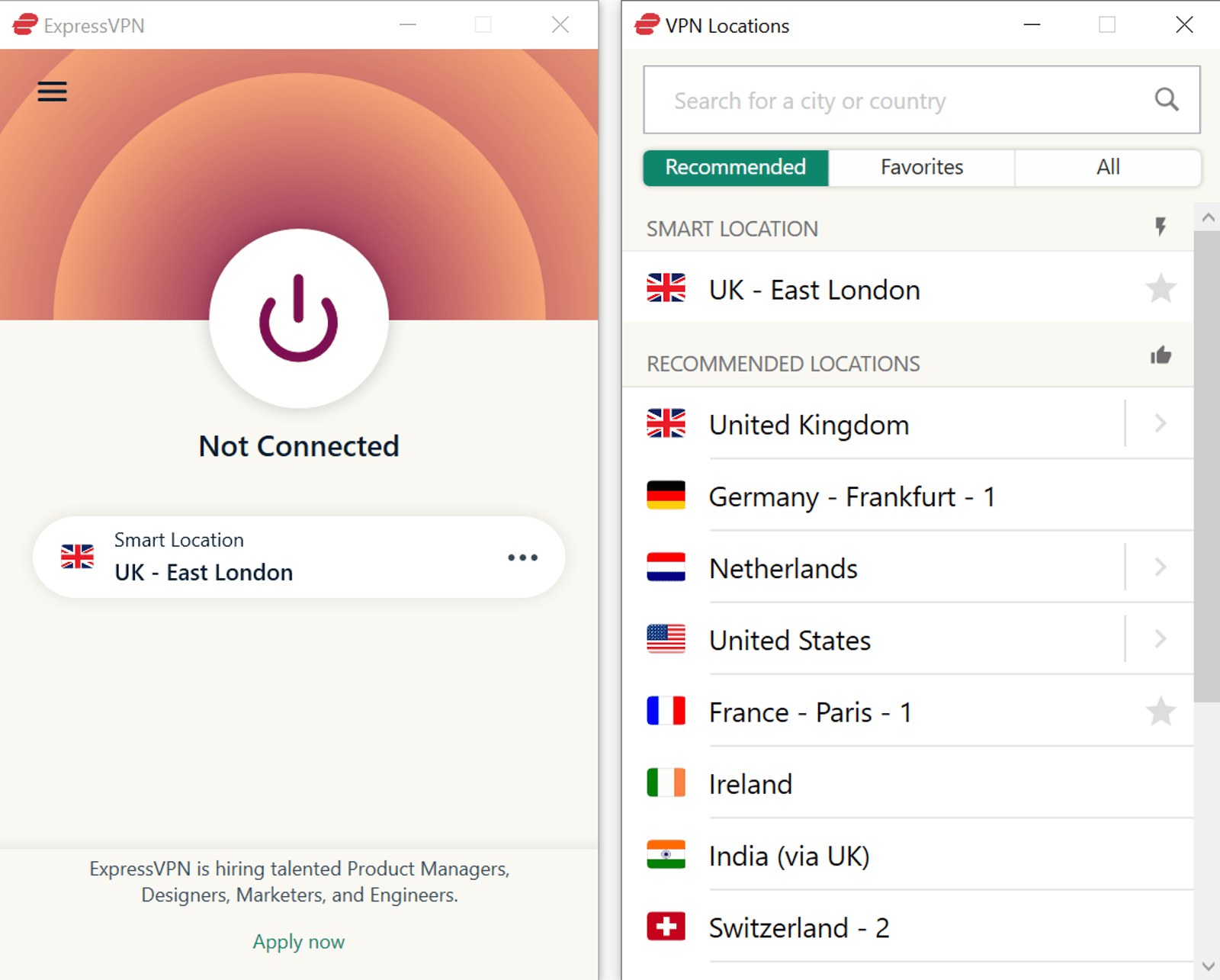The image size is (1220, 980).
Task: Click the United Kingdom flag icon
Action: click(666, 424)
